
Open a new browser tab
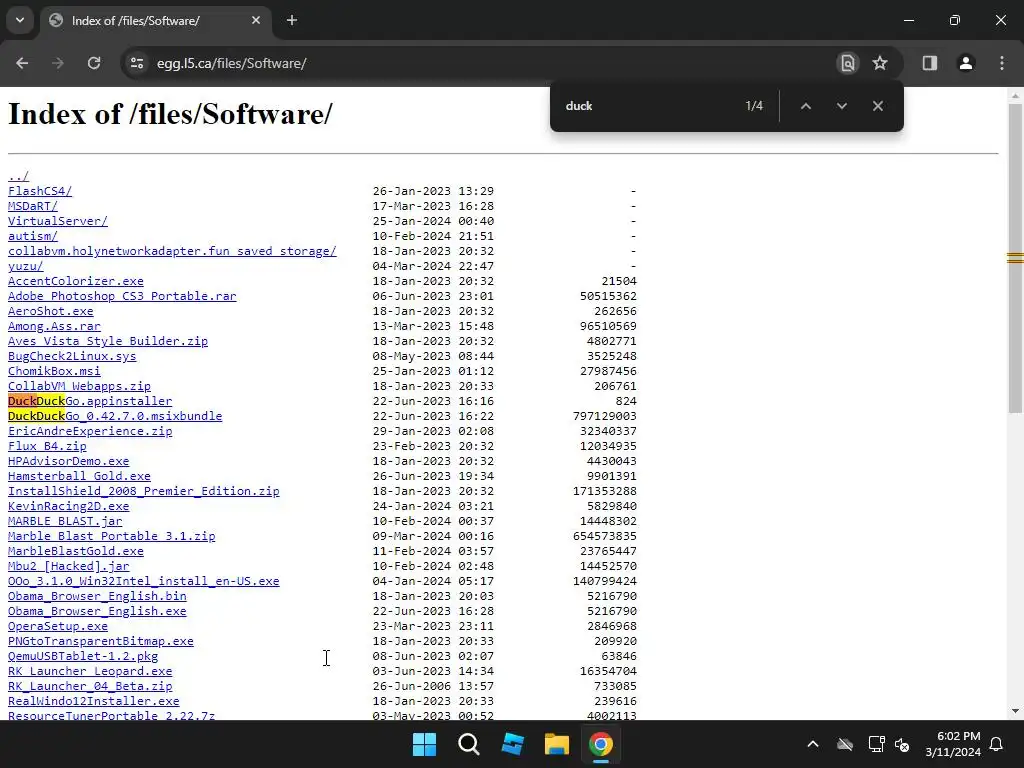coord(292,21)
